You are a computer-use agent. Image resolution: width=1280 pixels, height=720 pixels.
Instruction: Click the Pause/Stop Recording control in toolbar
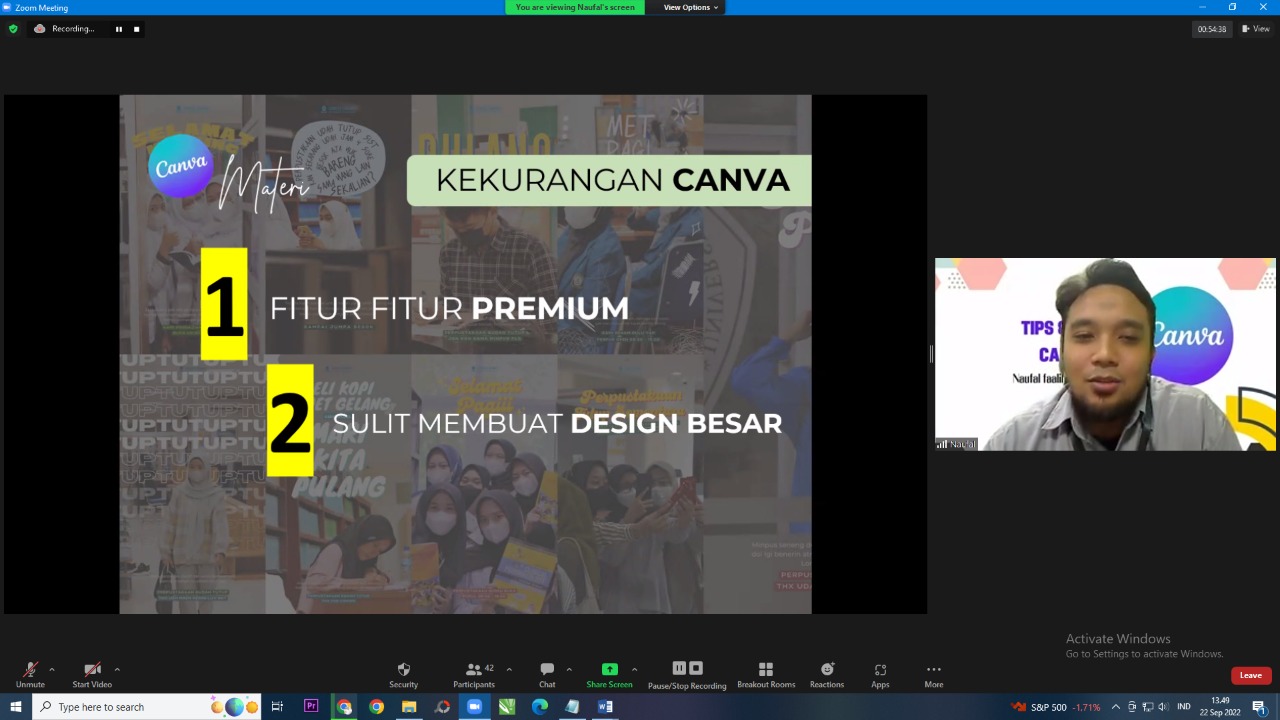pos(687,675)
